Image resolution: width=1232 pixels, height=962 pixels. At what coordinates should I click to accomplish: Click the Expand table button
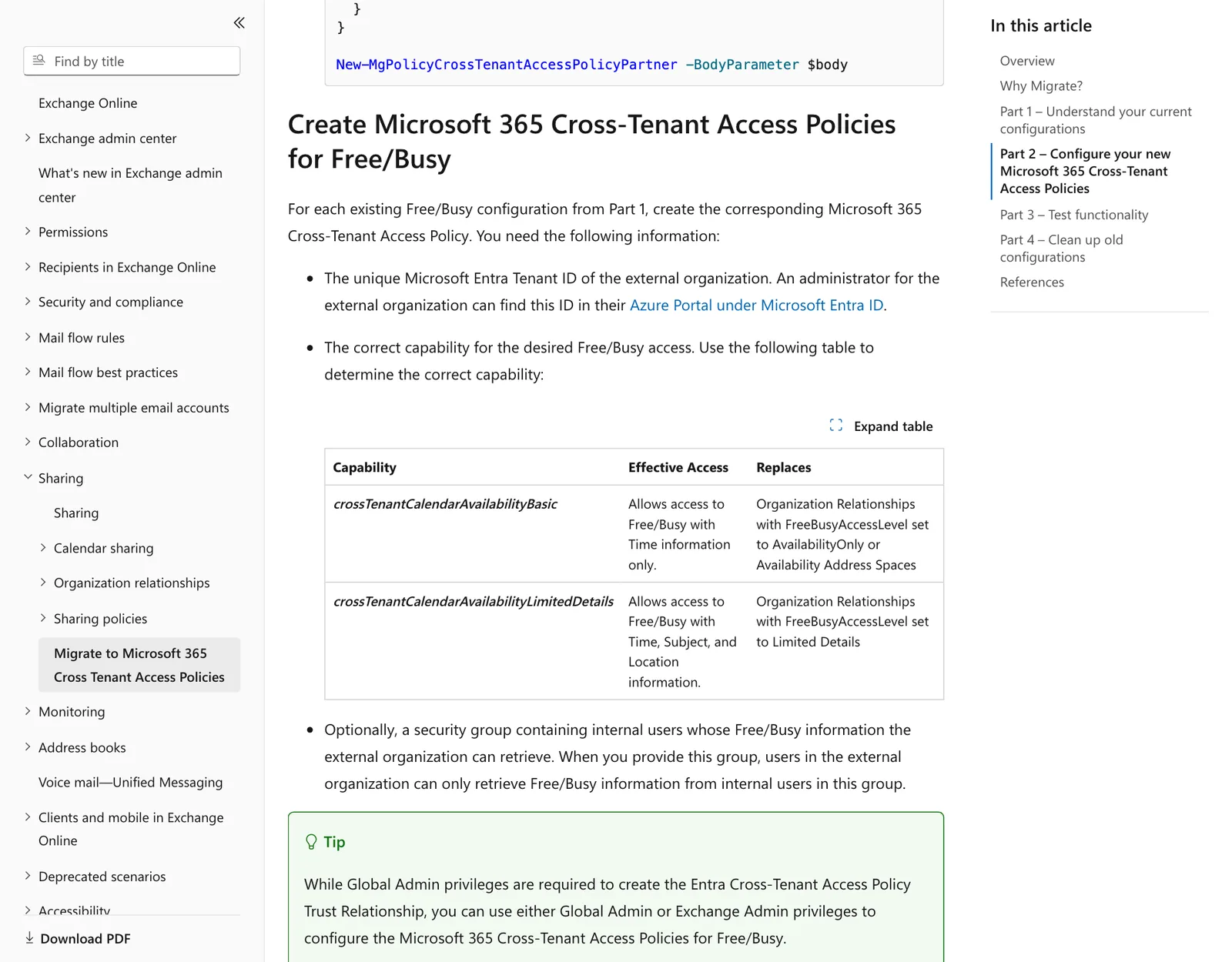tap(881, 426)
